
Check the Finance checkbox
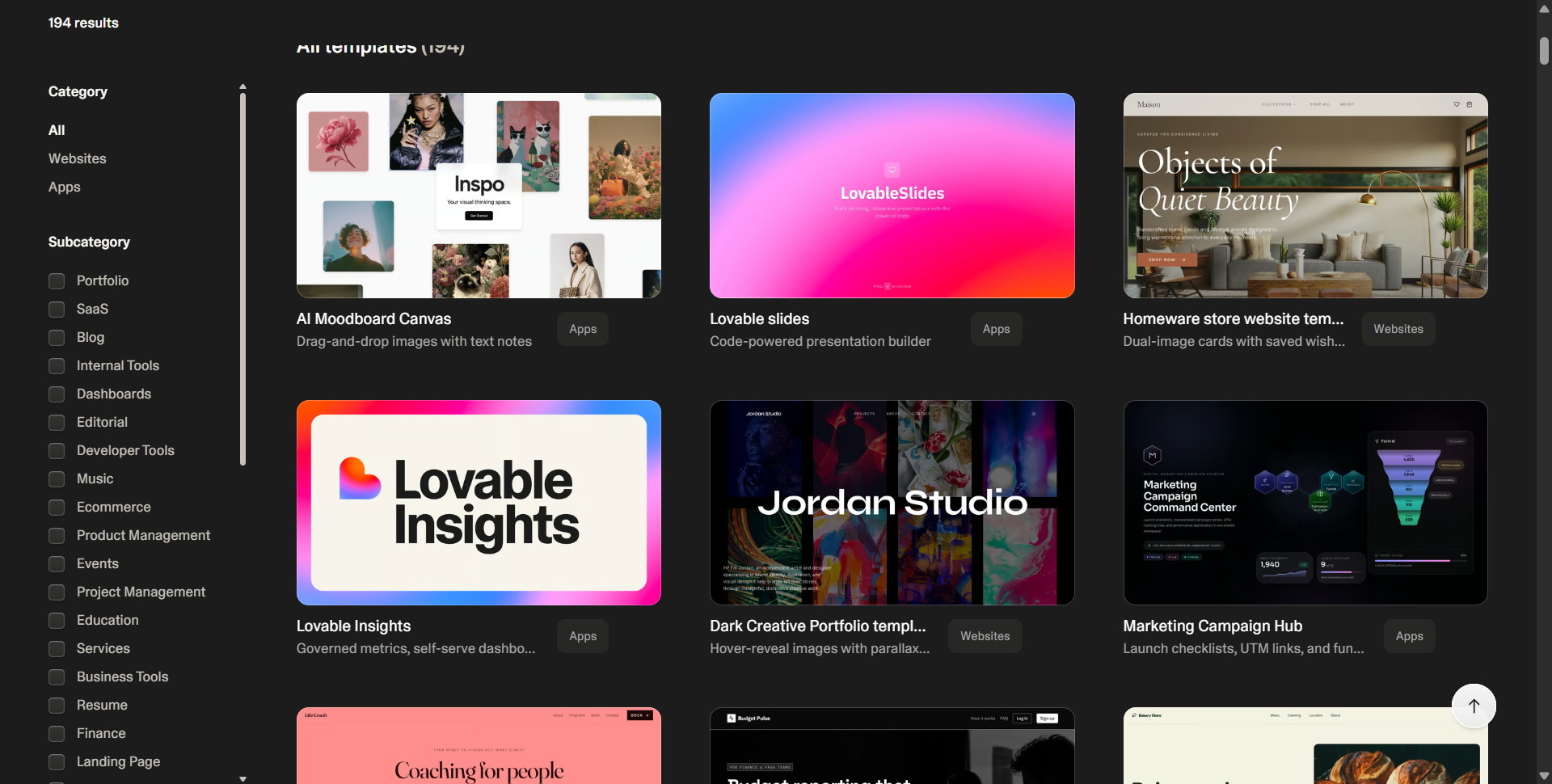click(57, 734)
